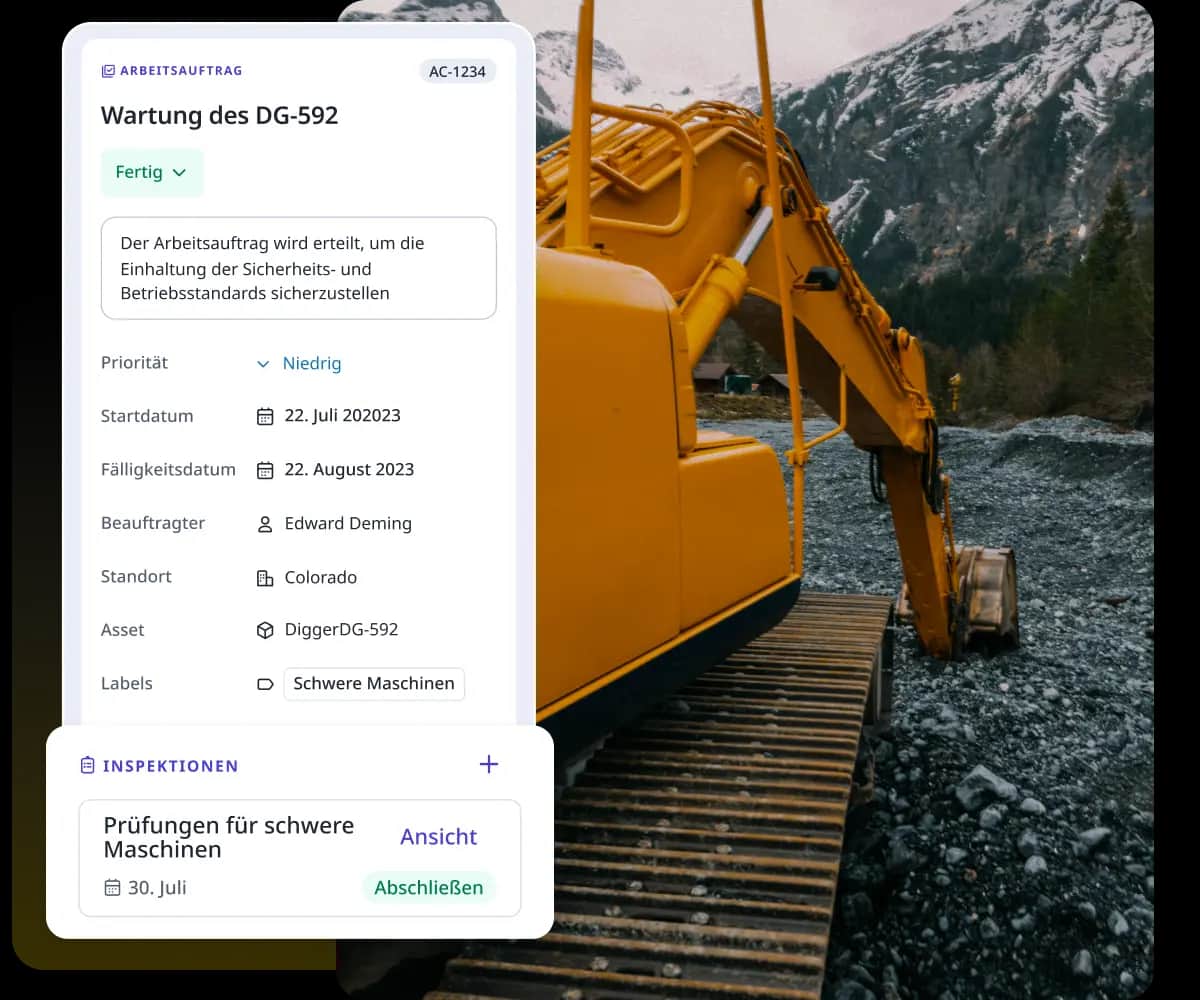The image size is (1200, 1000).
Task: Click the chevron arrow before Niedrig
Action: tap(263, 364)
